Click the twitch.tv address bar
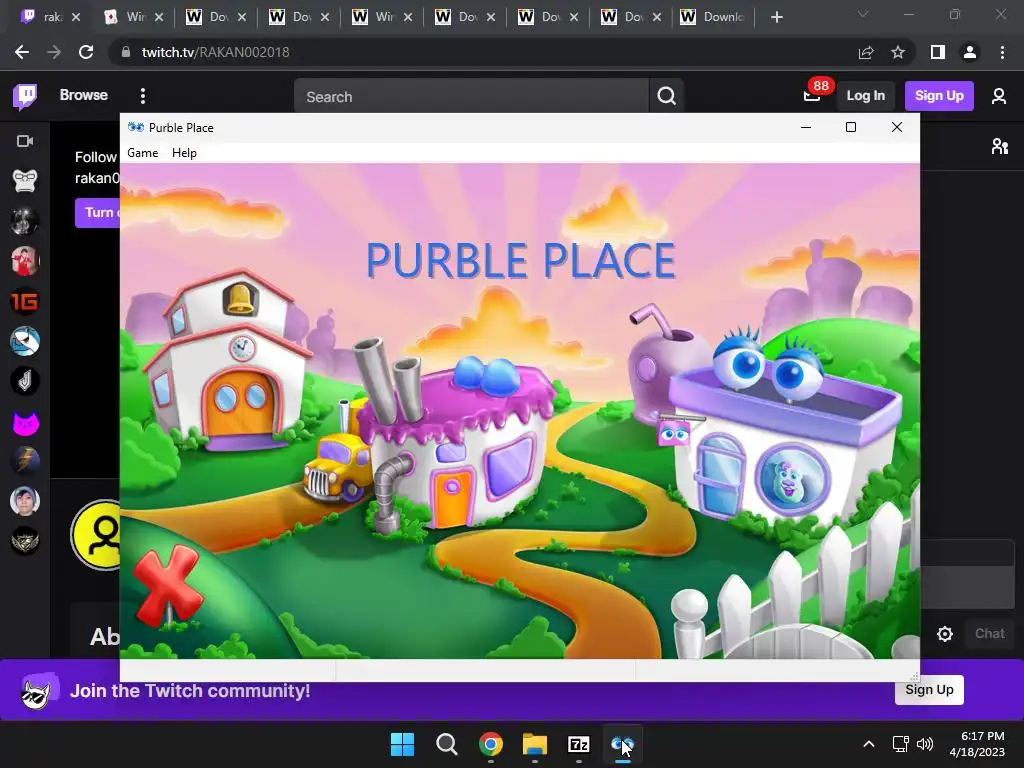This screenshot has height=768, width=1024. coord(482,52)
